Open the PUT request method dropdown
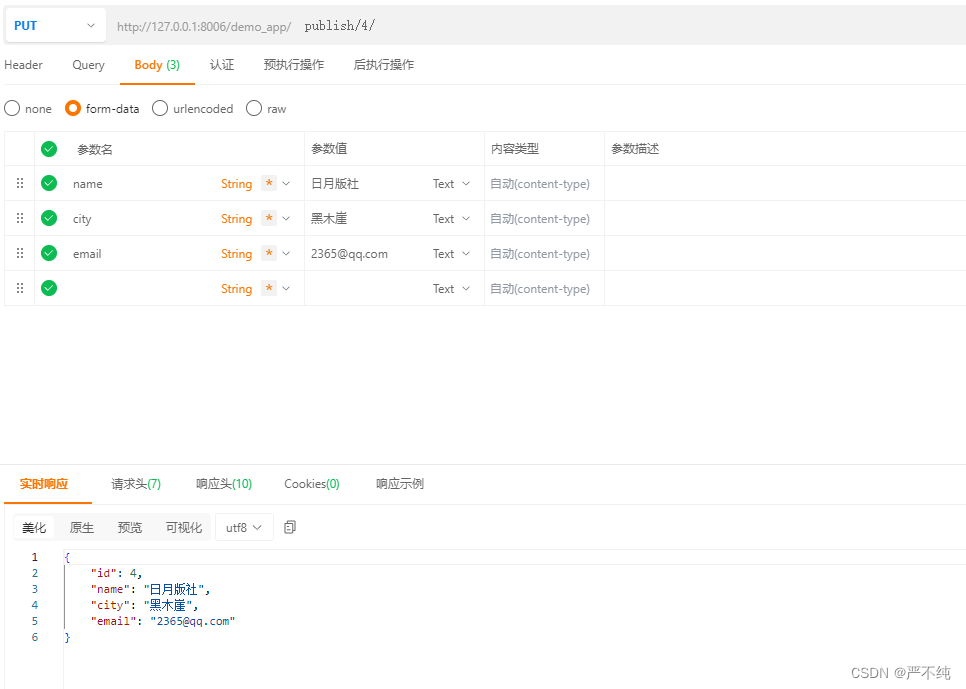 (55, 25)
